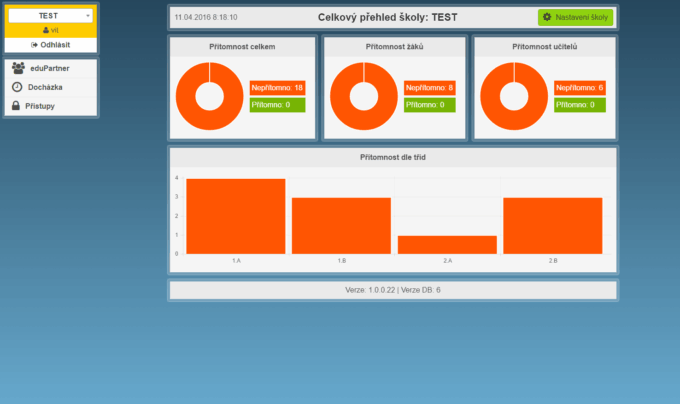Click the Přístupy padlock icon
680x404 pixels.
17,105
